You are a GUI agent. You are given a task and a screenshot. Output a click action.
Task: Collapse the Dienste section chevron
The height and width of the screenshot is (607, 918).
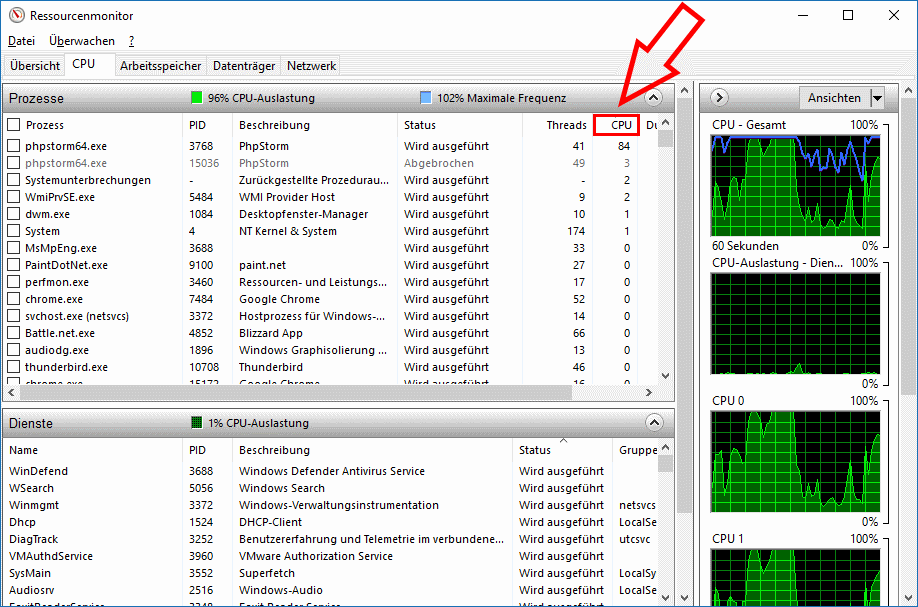[654, 423]
